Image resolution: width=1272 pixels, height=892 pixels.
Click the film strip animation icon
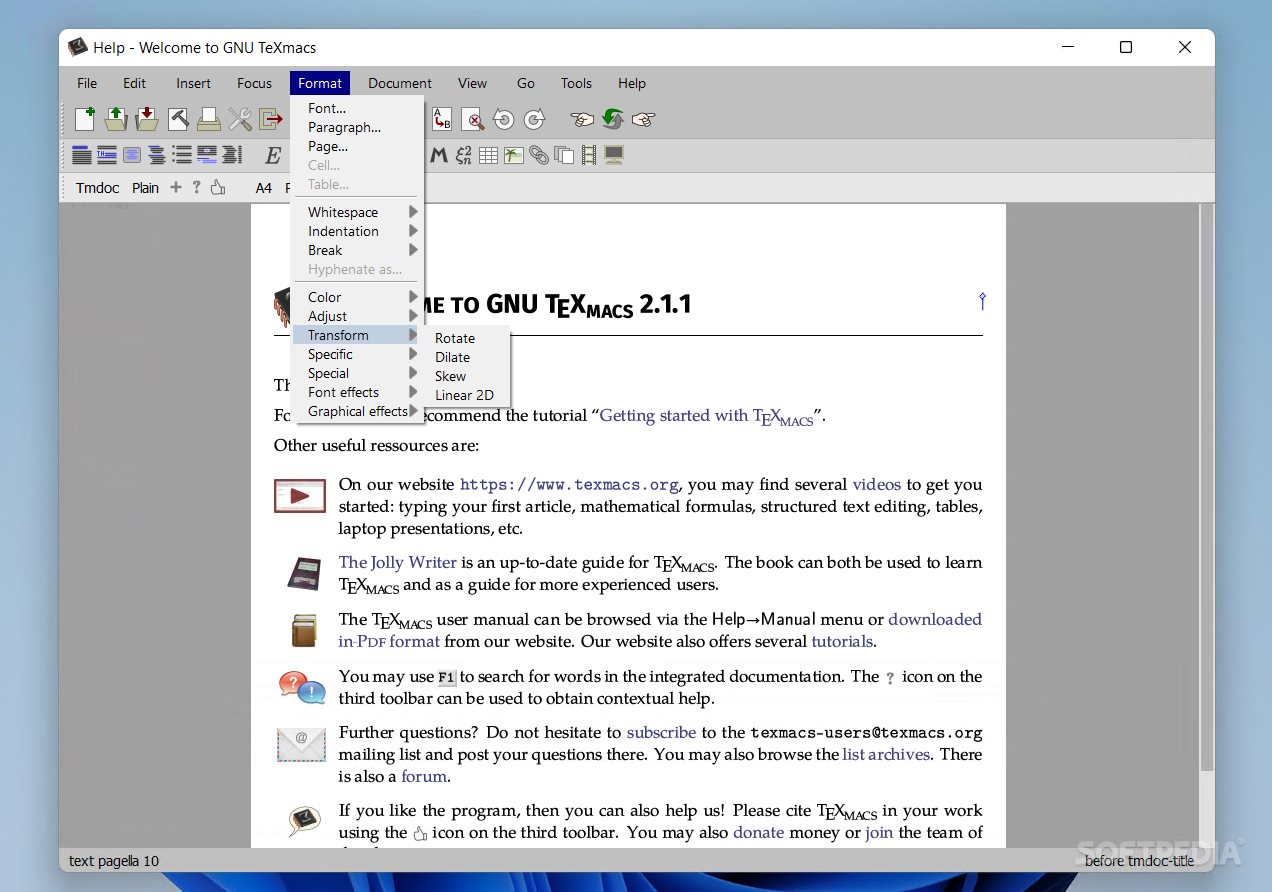(589, 155)
